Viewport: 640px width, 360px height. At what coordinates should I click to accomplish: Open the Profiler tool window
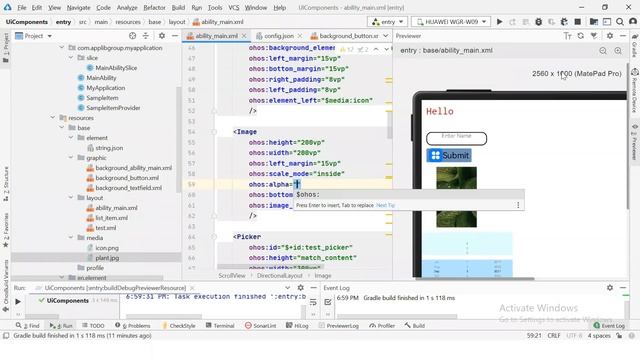coord(382,325)
